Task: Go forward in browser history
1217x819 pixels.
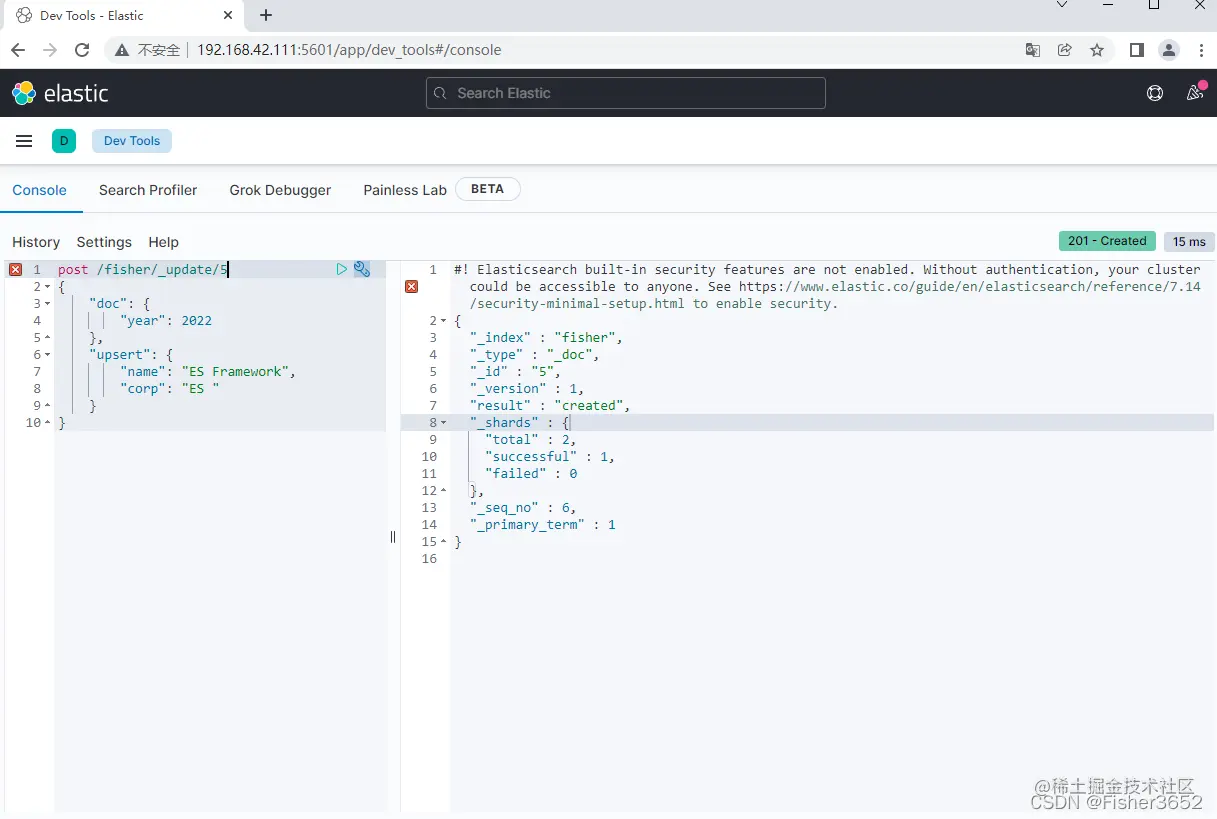Action: coord(50,50)
